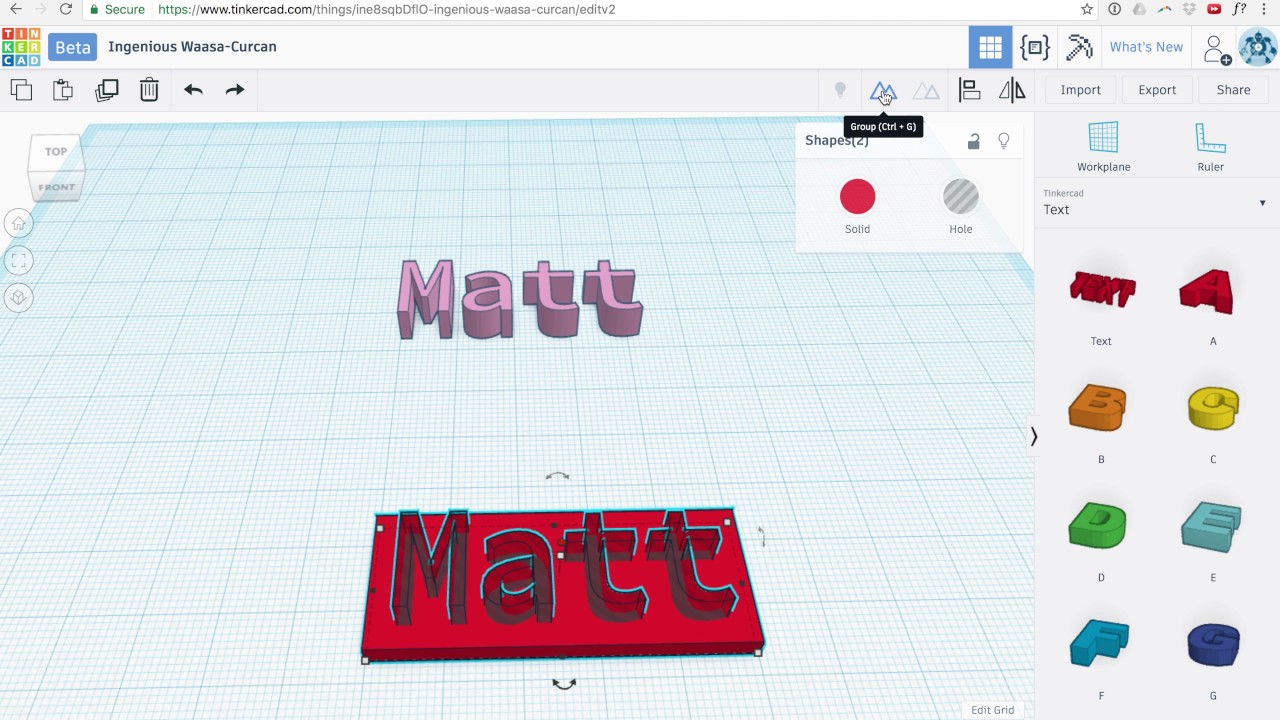The image size is (1280, 720).
Task: Switch to 3D design grid view
Action: coord(990,47)
